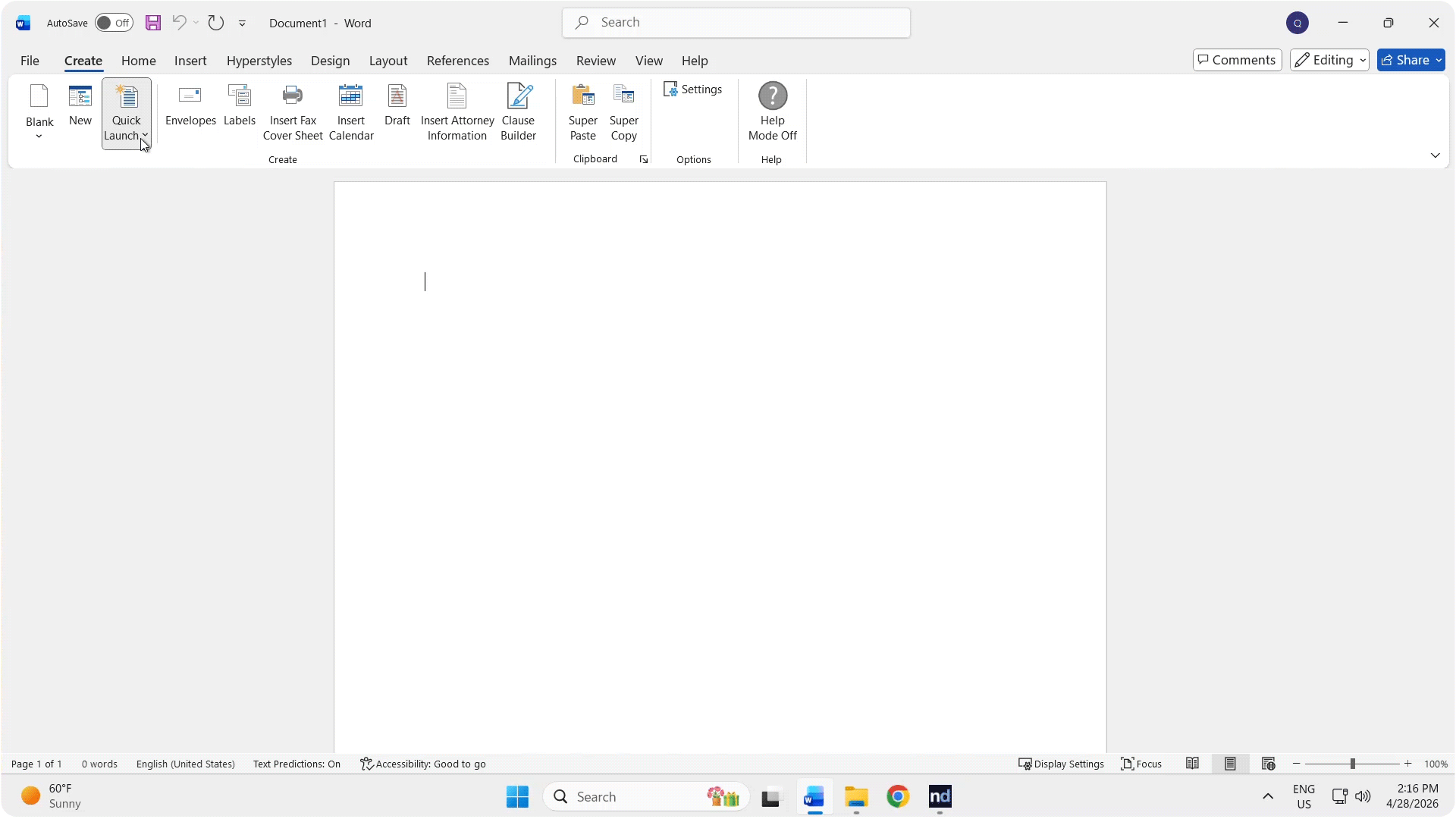The height and width of the screenshot is (819, 1456).
Task: Open Accessibility checker in status bar
Action: (x=423, y=764)
